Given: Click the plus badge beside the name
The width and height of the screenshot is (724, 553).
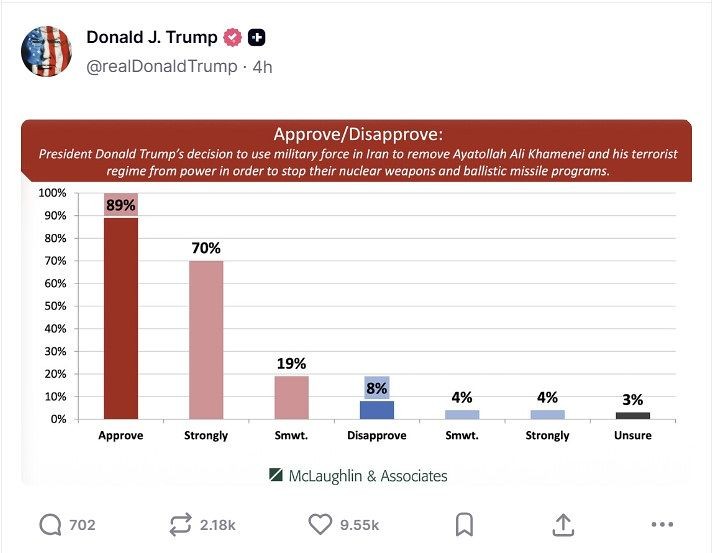Looking at the screenshot, I should [256, 38].
